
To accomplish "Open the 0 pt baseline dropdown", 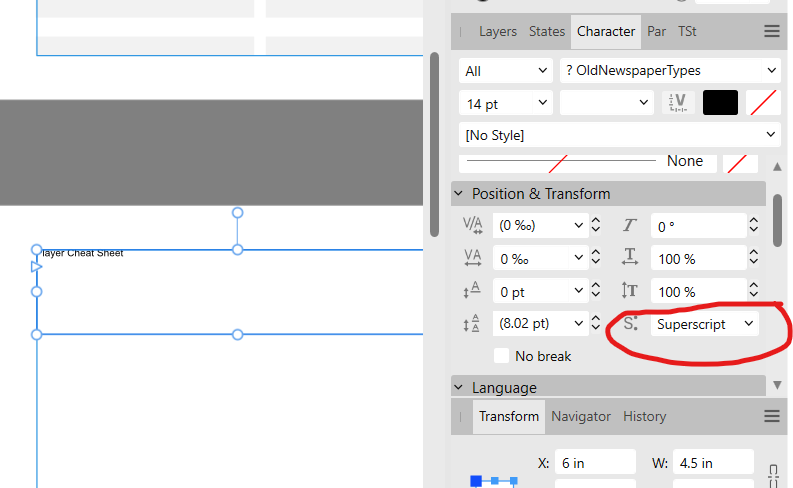I will click(x=540, y=291).
